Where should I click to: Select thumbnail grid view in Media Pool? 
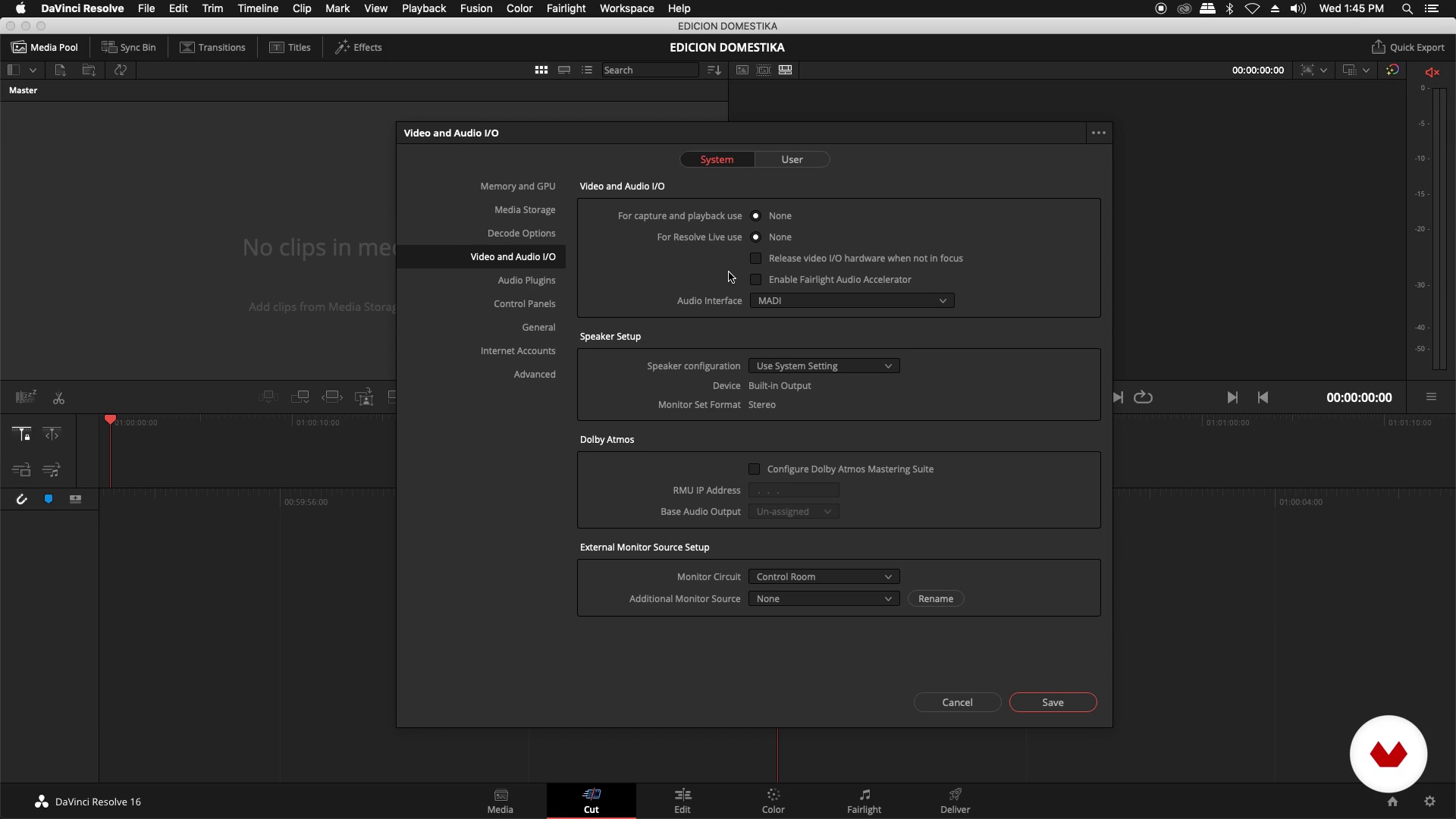click(x=541, y=70)
